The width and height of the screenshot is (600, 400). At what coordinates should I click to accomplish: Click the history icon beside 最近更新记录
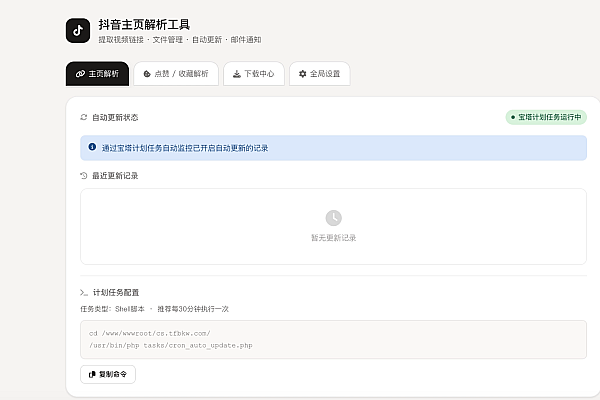coord(84,176)
